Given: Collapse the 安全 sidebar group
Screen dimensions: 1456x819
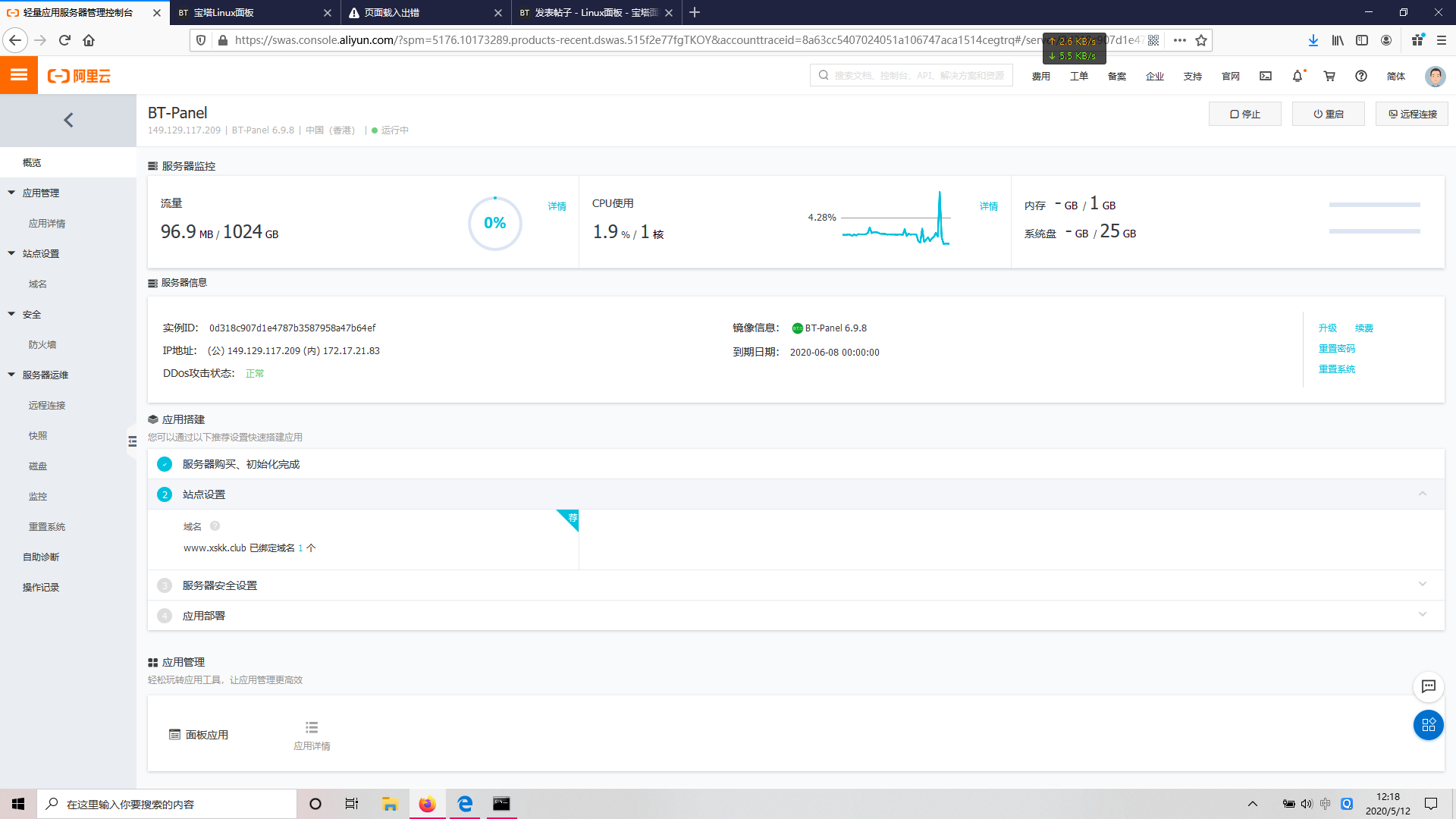Looking at the screenshot, I should pos(11,314).
